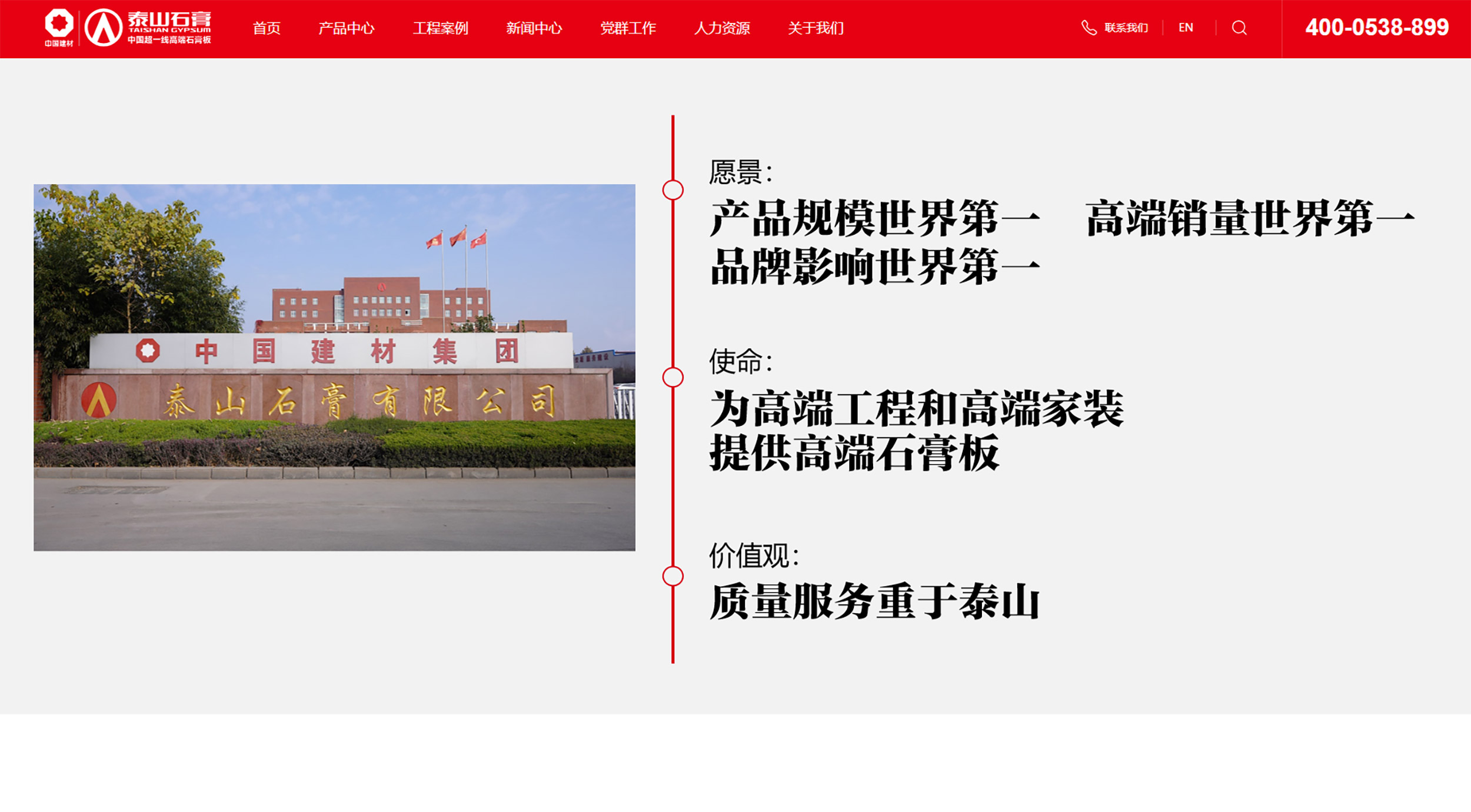Open the 人力资源 menu
The height and width of the screenshot is (812, 1471).
(722, 28)
